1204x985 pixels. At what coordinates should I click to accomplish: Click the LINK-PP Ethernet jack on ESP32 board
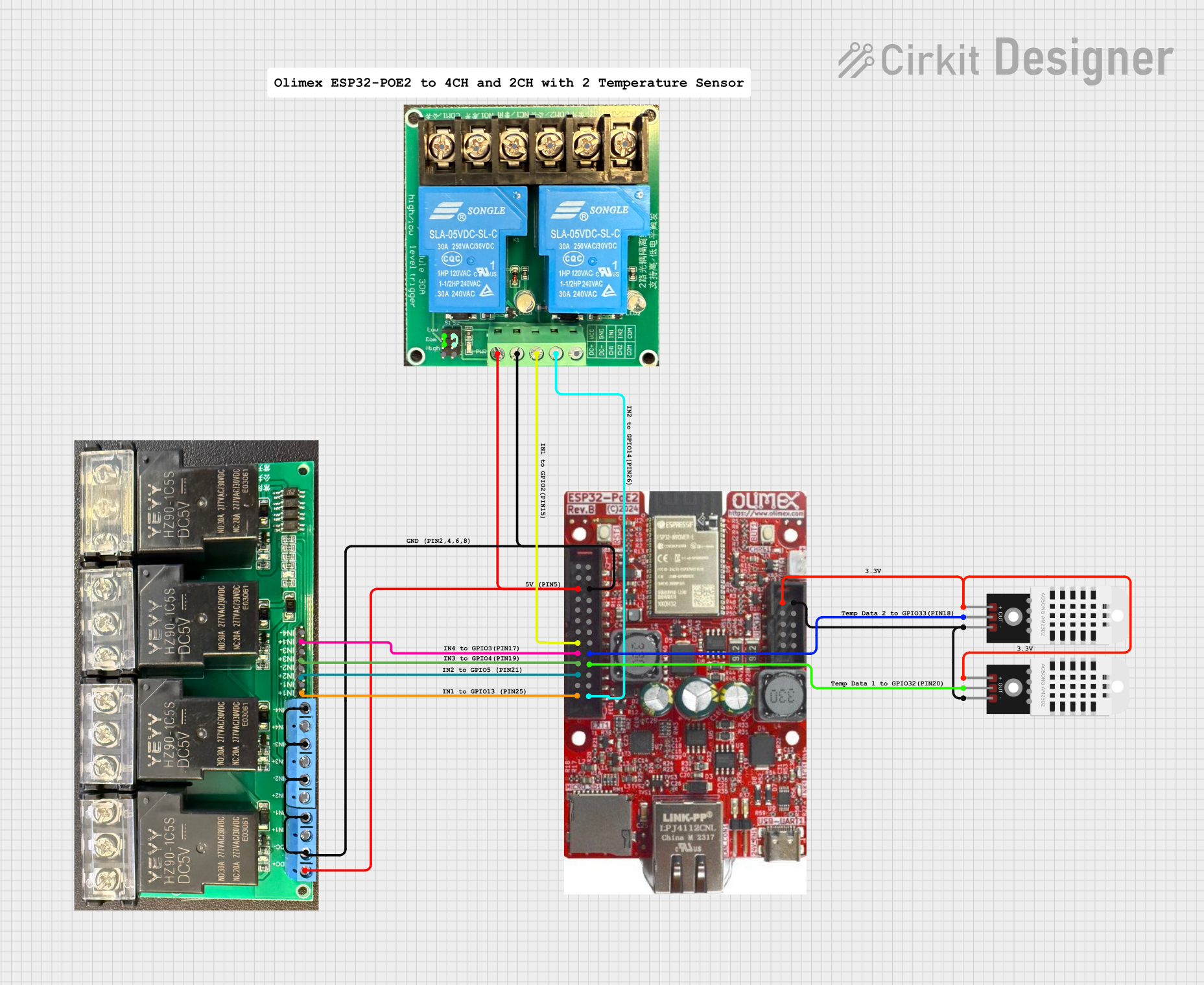687,847
